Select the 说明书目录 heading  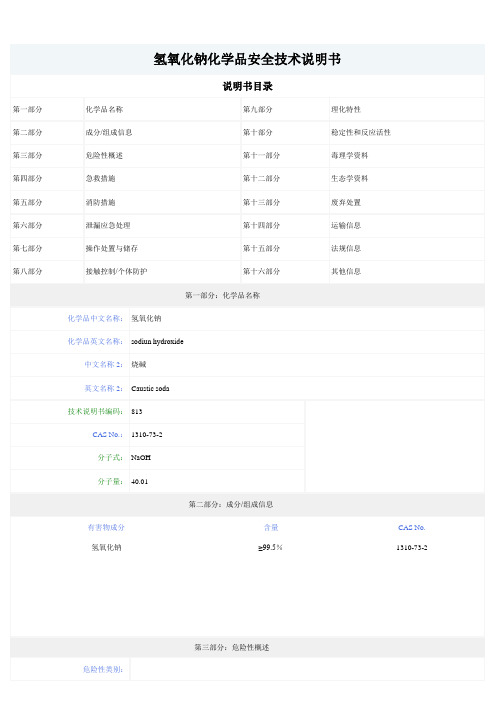(248, 86)
